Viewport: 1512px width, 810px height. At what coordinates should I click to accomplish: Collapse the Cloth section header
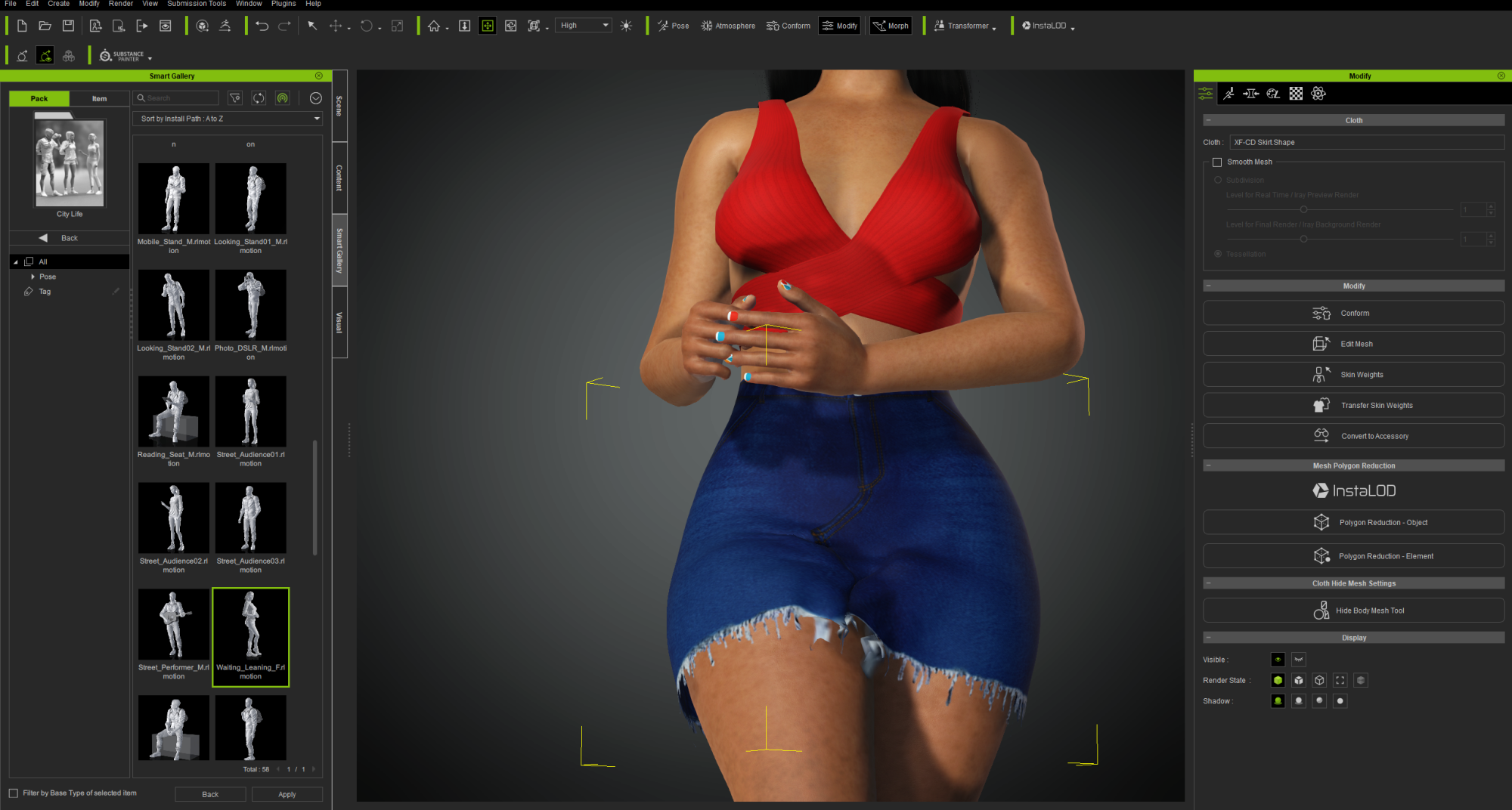click(1353, 120)
